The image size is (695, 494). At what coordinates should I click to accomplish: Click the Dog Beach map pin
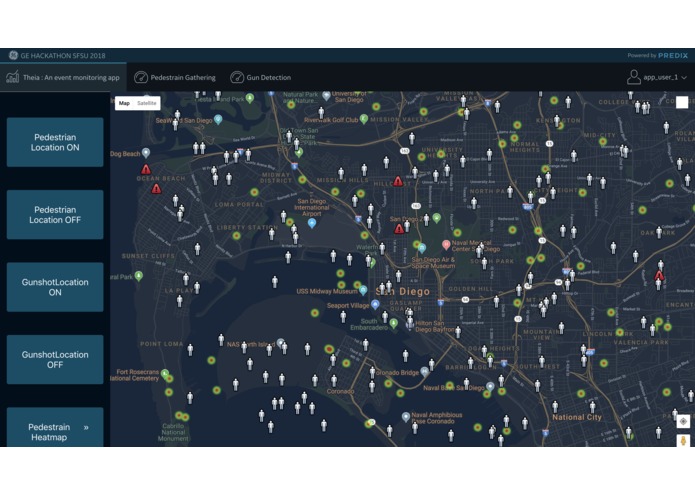coord(146,153)
